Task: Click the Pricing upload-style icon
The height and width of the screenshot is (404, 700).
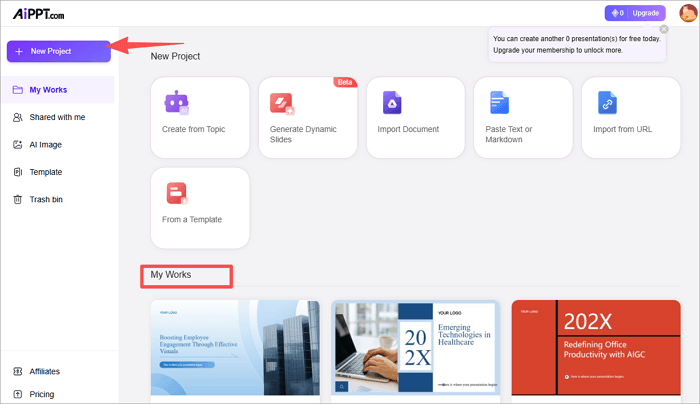Action: click(x=17, y=394)
